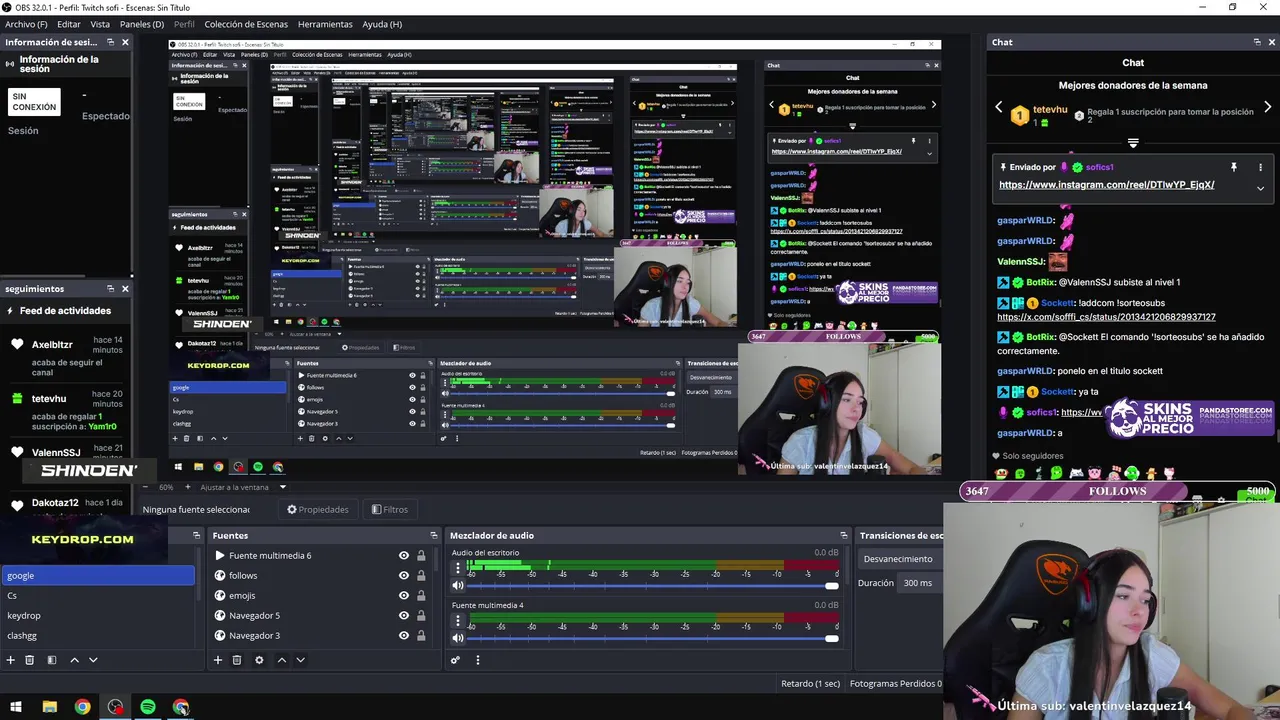Open the Vista menu
The width and height of the screenshot is (1280, 720).
(x=100, y=24)
